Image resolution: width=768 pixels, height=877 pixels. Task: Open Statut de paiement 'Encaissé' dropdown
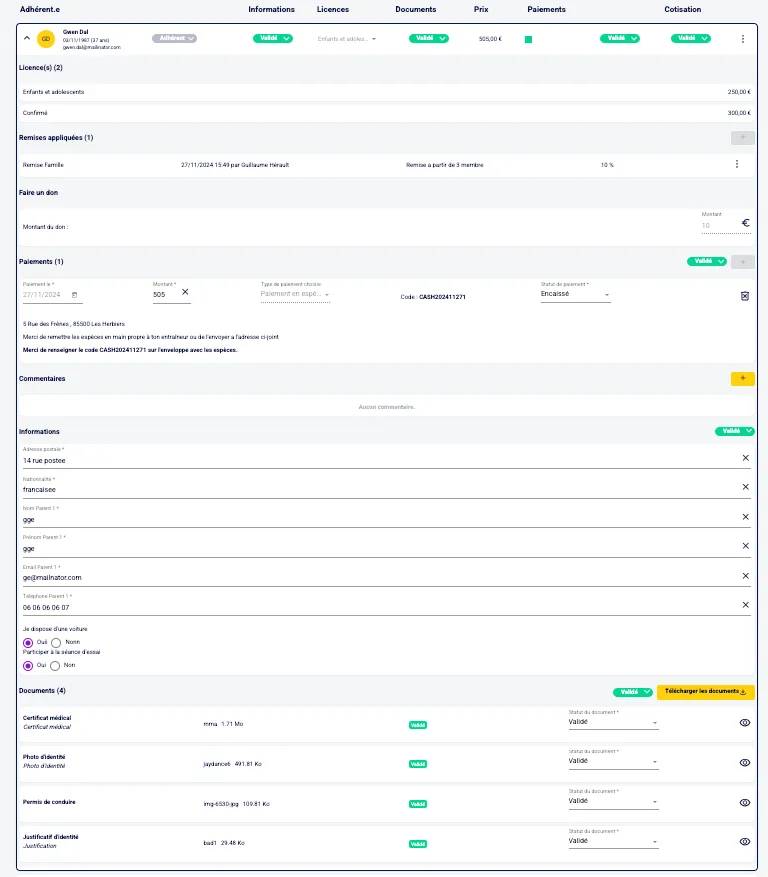(x=575, y=295)
